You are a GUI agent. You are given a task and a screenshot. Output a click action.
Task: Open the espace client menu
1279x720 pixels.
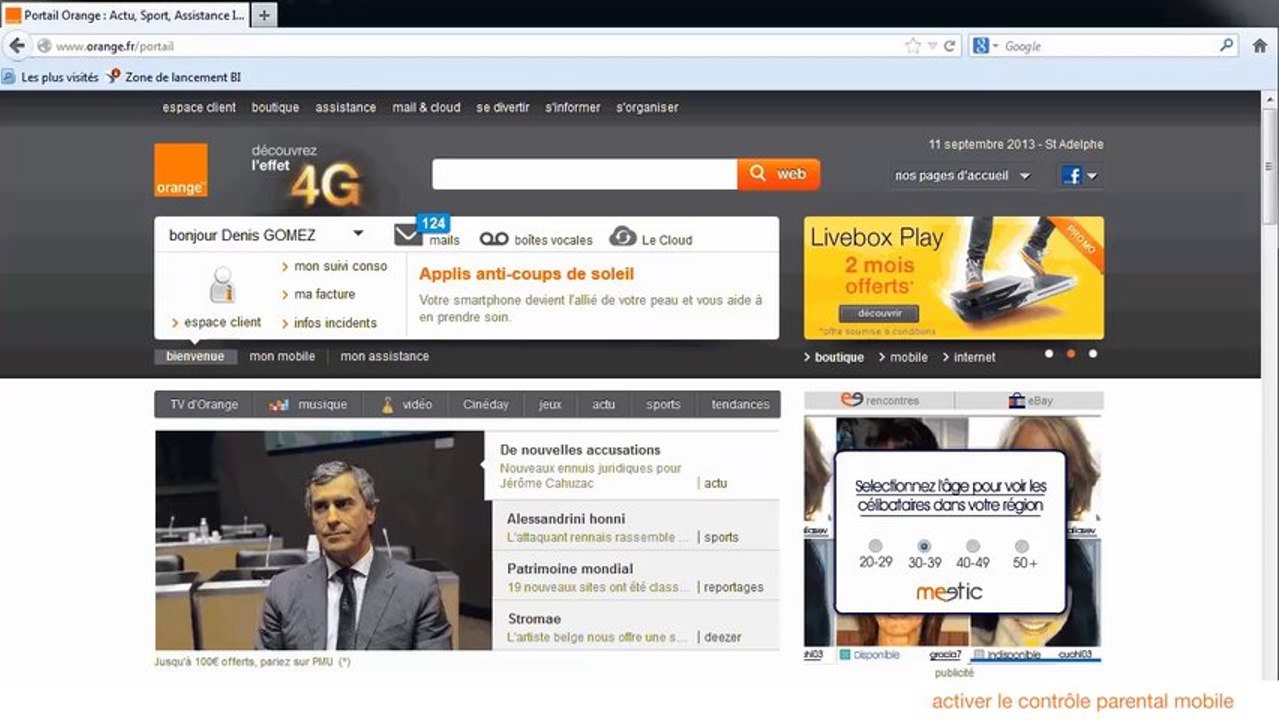pyautogui.click(x=199, y=107)
